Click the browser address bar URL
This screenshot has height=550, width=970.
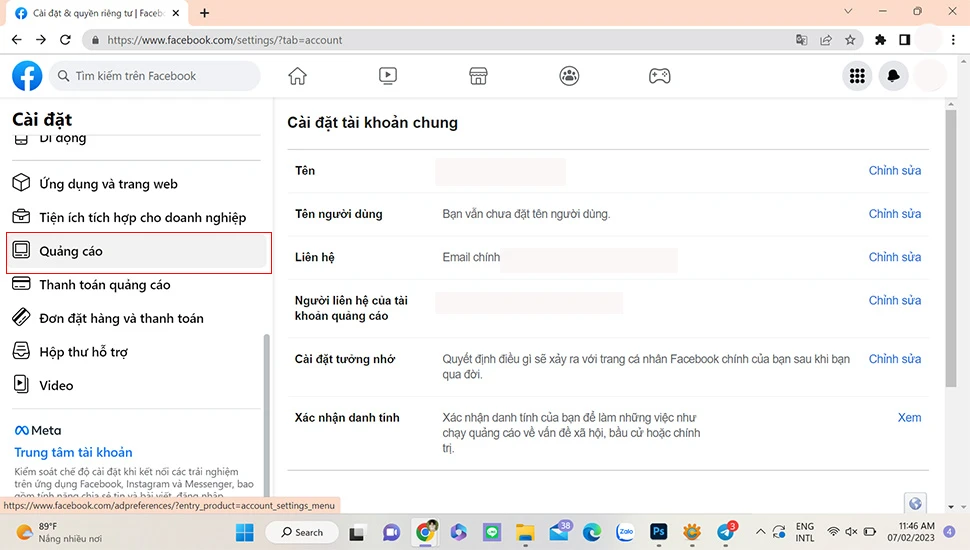[225, 40]
